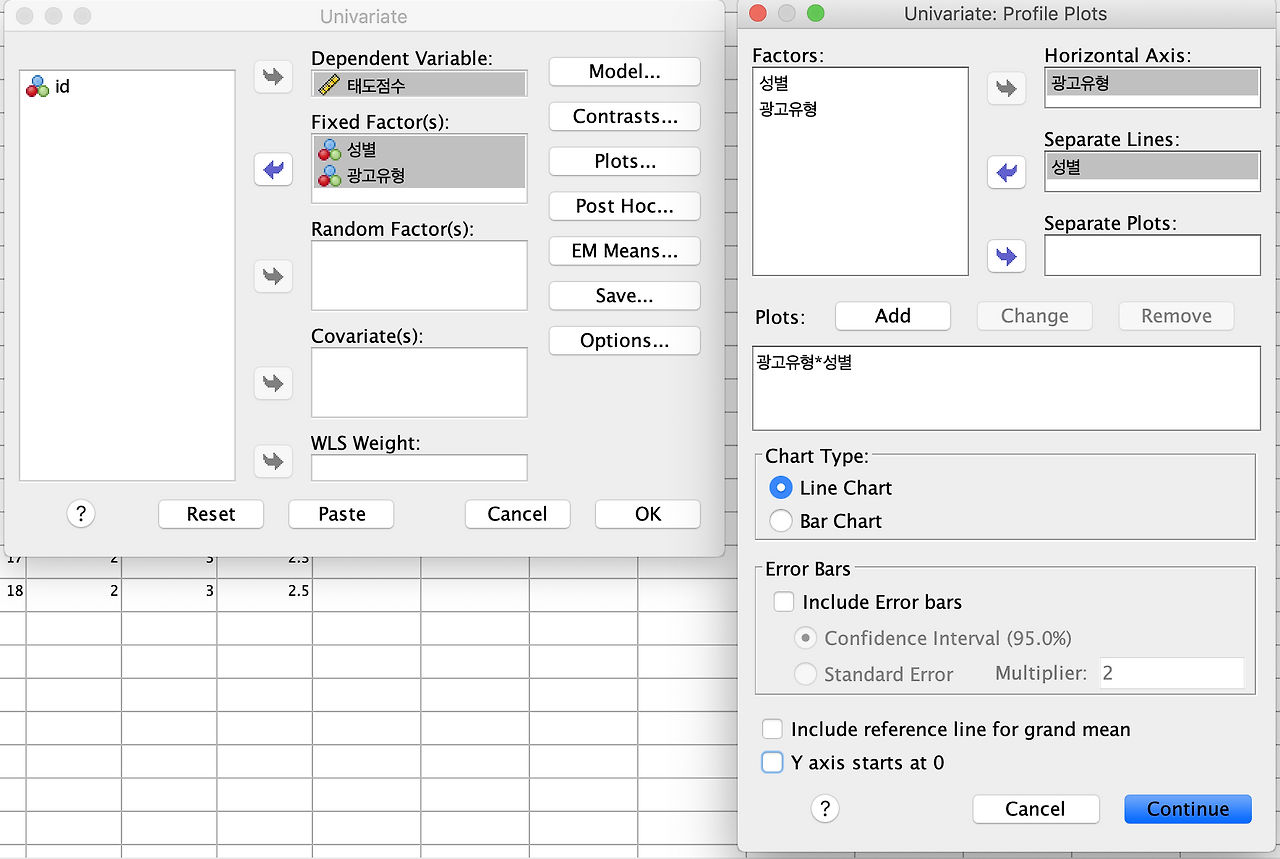Click Reset in Univariate dialog
This screenshot has width=1280, height=859.
[211, 514]
